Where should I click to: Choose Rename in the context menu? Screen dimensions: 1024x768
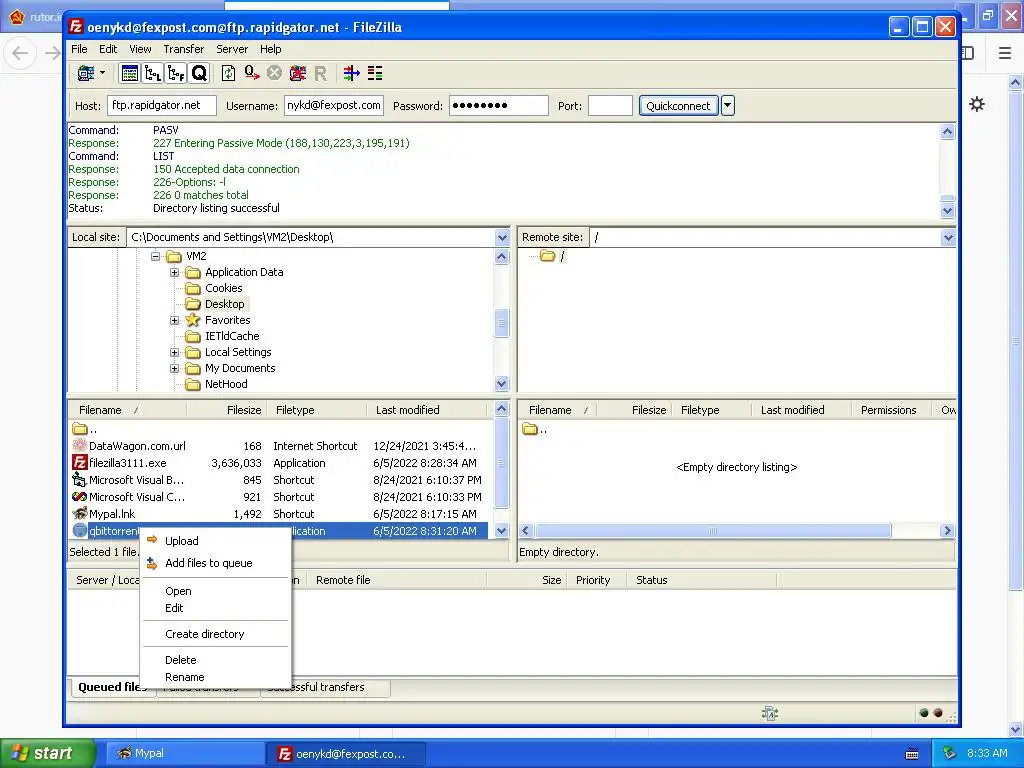(216, 677)
